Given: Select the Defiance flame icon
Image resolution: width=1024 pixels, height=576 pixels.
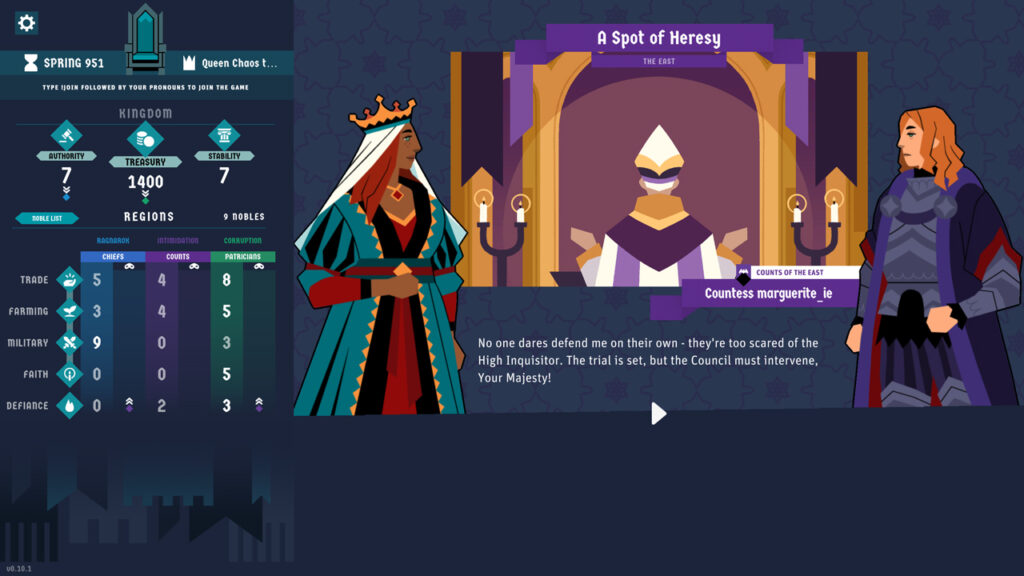Looking at the screenshot, I should coord(69,405).
